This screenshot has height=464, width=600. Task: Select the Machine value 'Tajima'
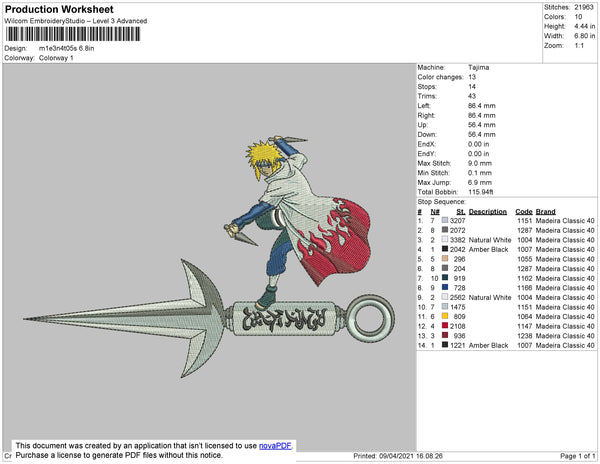pyautogui.click(x=479, y=67)
